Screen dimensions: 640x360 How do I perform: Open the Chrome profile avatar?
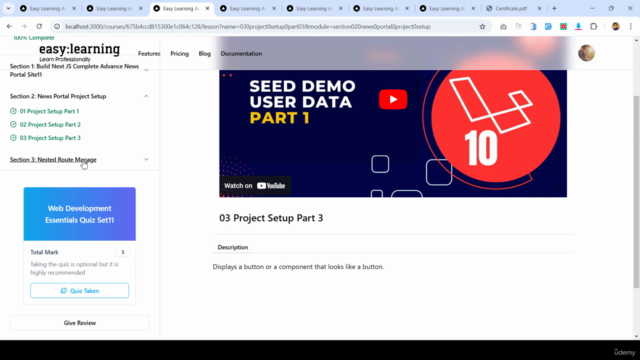pyautogui.click(x=616, y=27)
